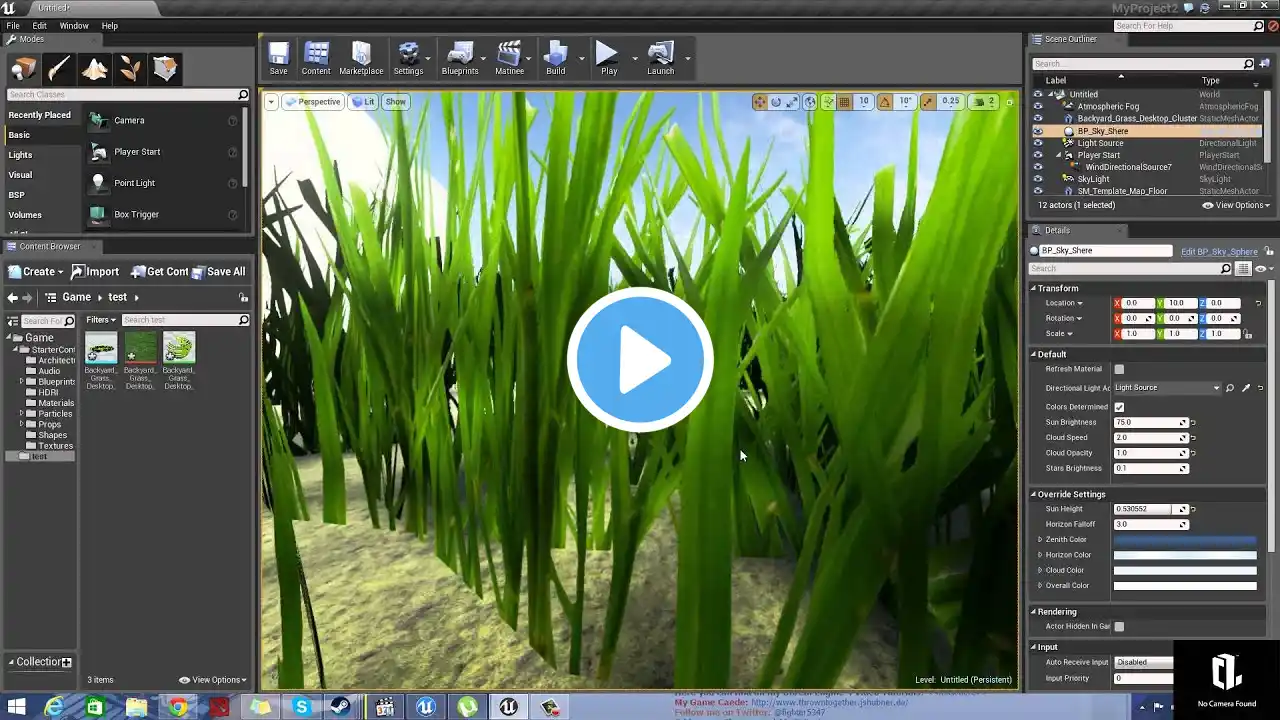Select the Landscape mode icon

pos(95,68)
